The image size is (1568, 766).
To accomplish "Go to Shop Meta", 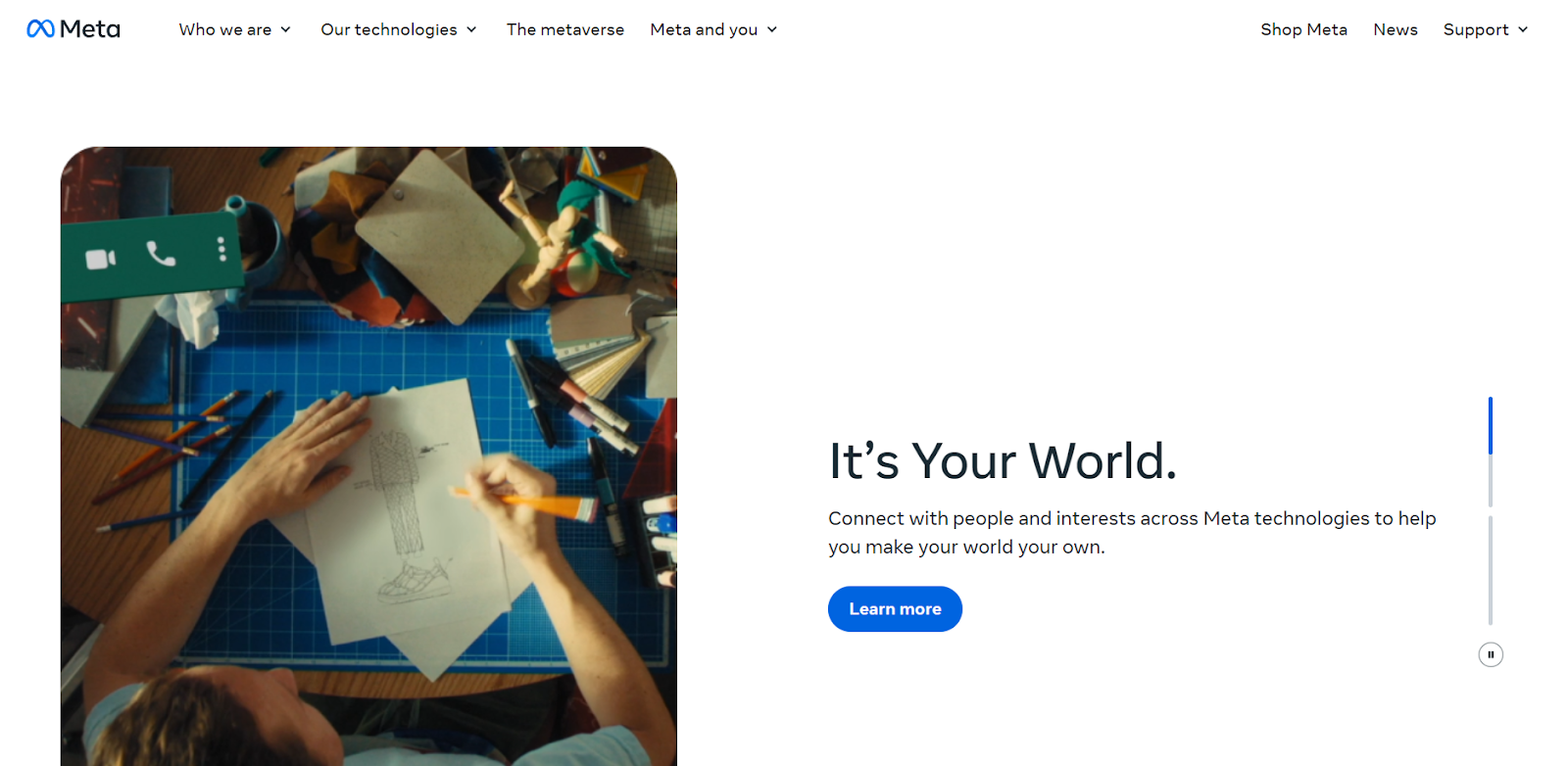I will pyautogui.click(x=1303, y=29).
